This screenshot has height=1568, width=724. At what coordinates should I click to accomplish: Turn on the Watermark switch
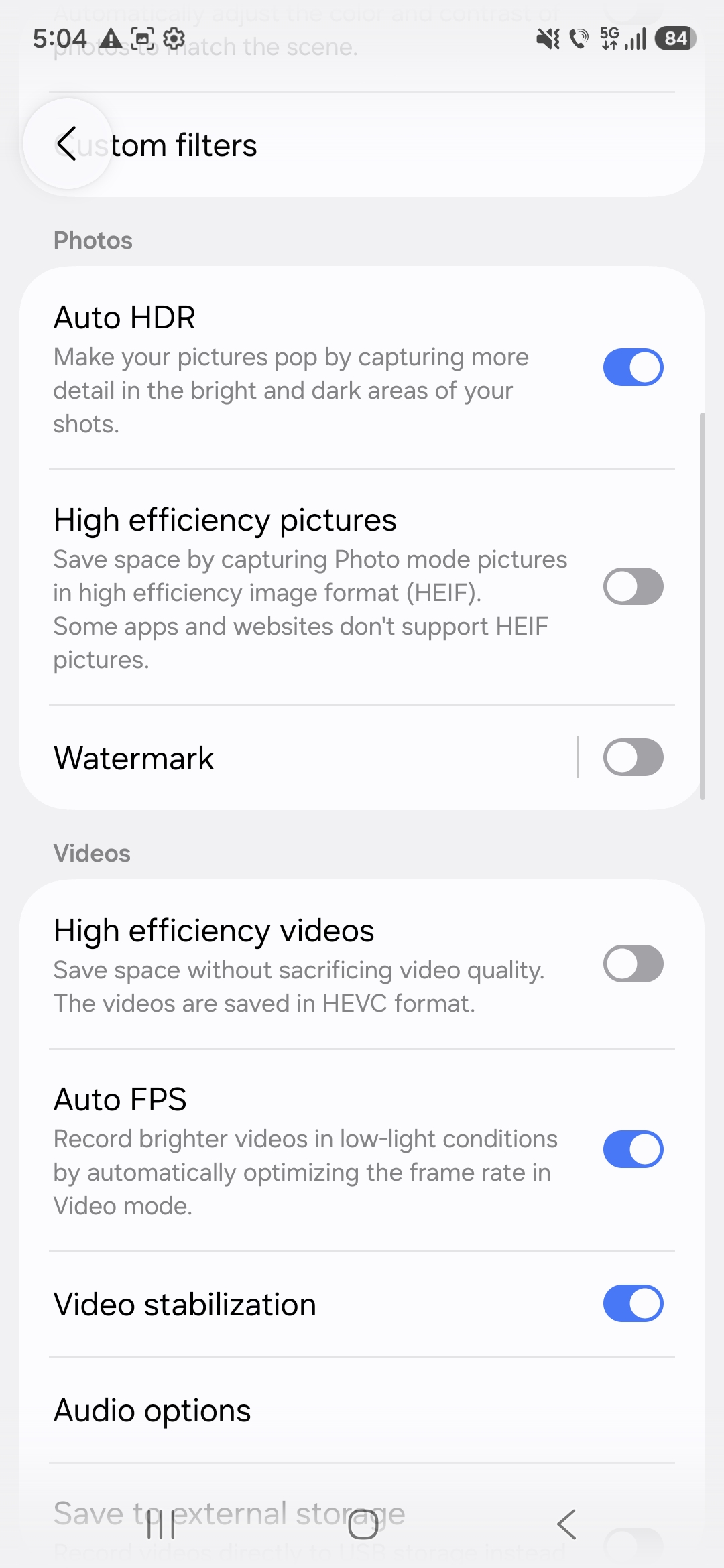[x=633, y=757]
